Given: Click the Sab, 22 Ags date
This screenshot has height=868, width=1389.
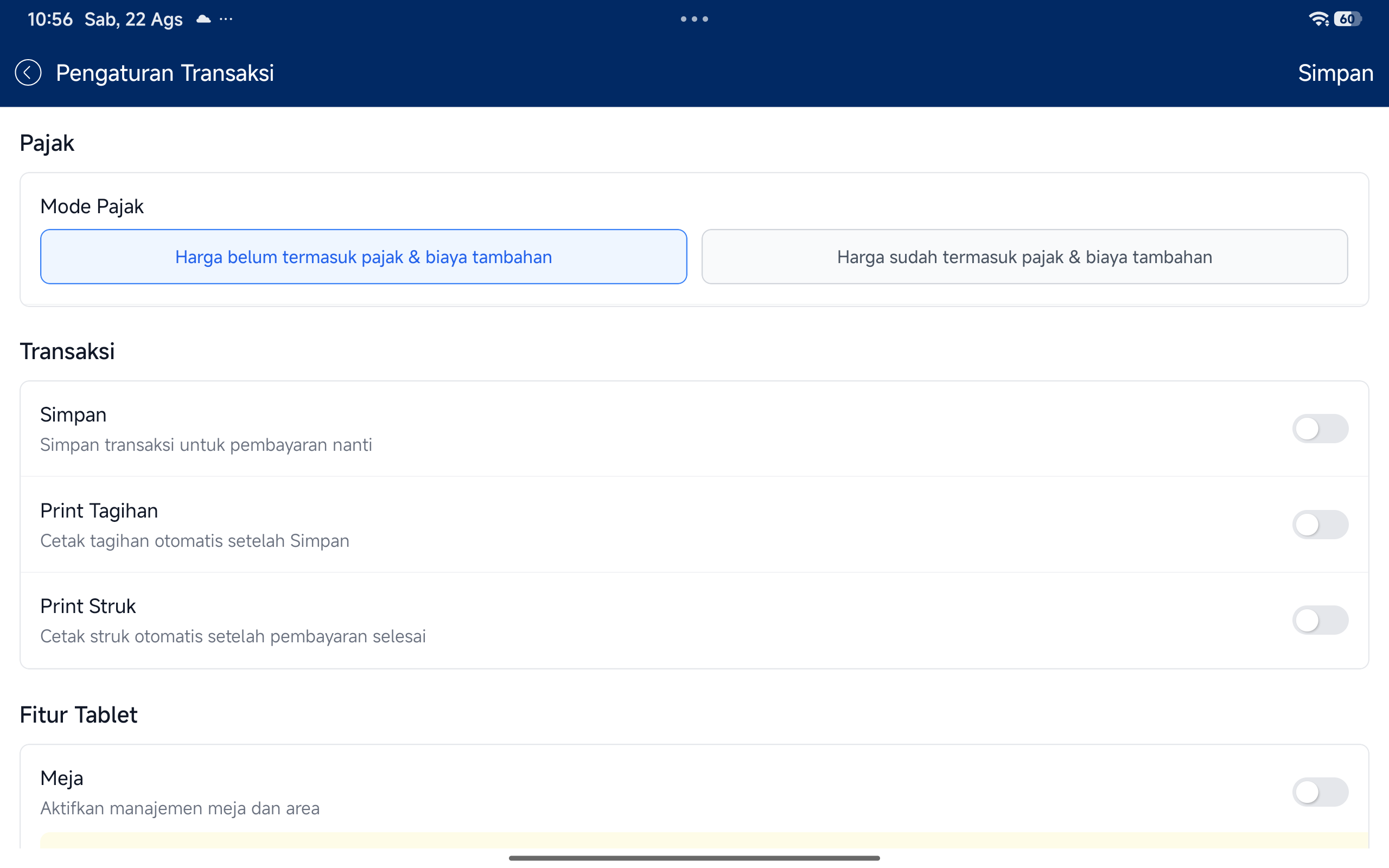Looking at the screenshot, I should click(133, 20).
